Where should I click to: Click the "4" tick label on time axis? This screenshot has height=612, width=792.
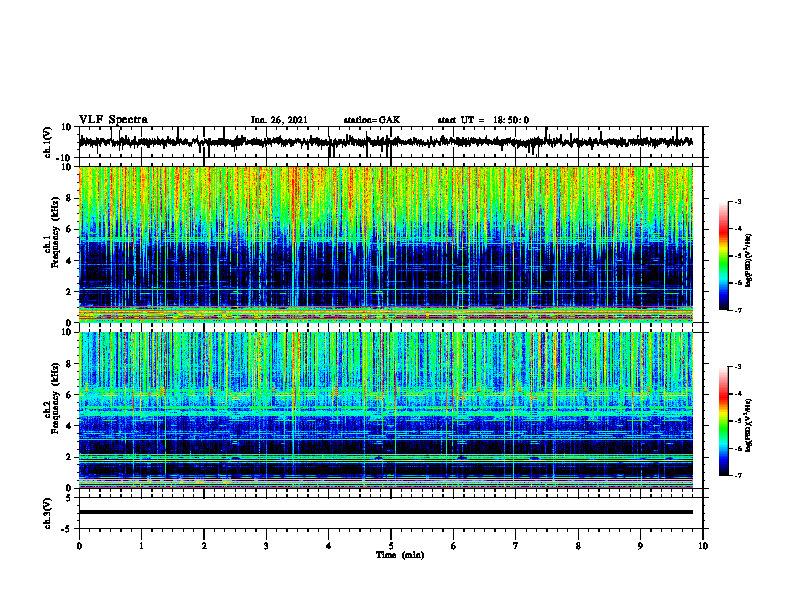click(x=329, y=546)
